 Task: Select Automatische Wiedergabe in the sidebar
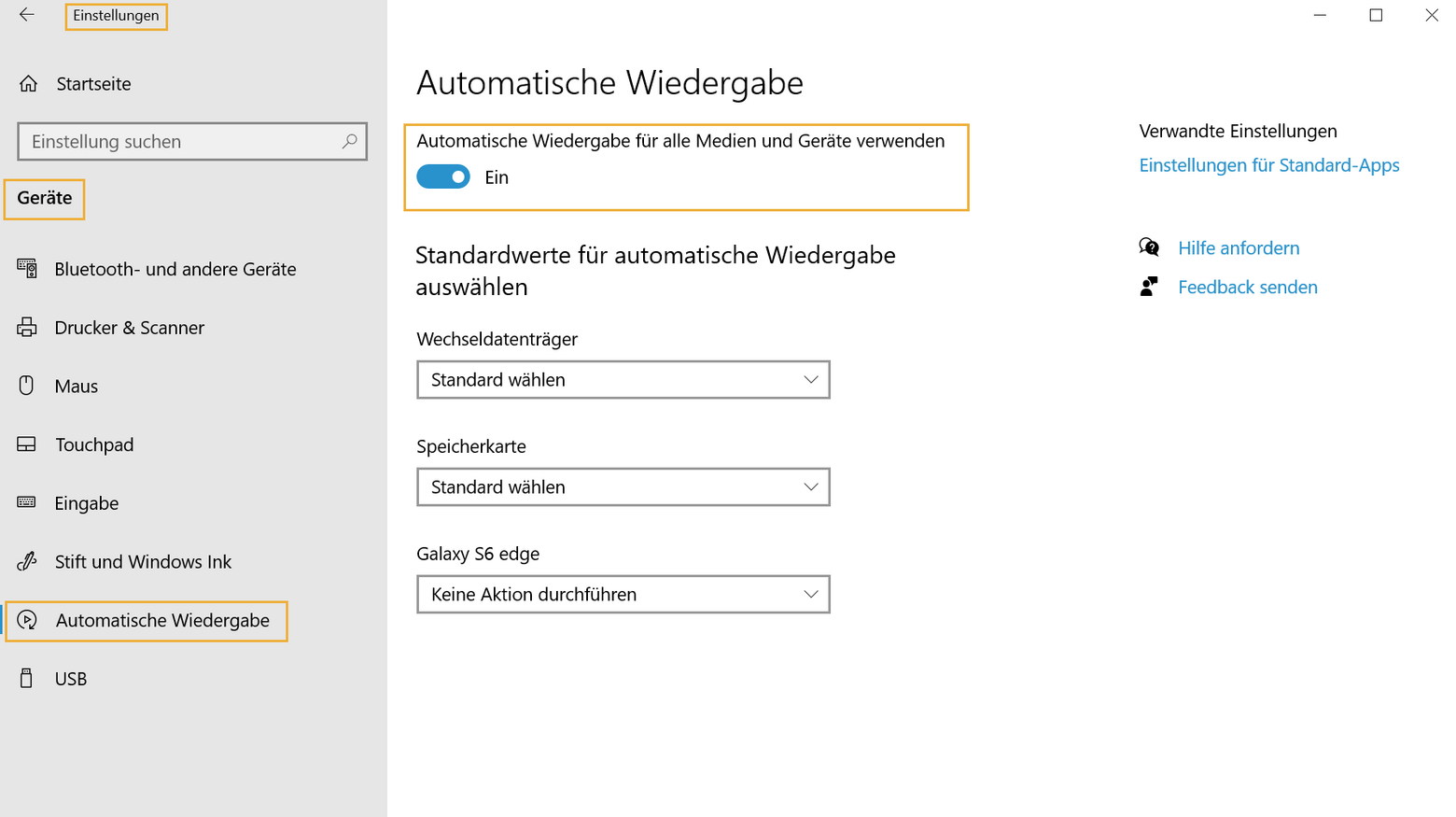pyautogui.click(x=147, y=620)
